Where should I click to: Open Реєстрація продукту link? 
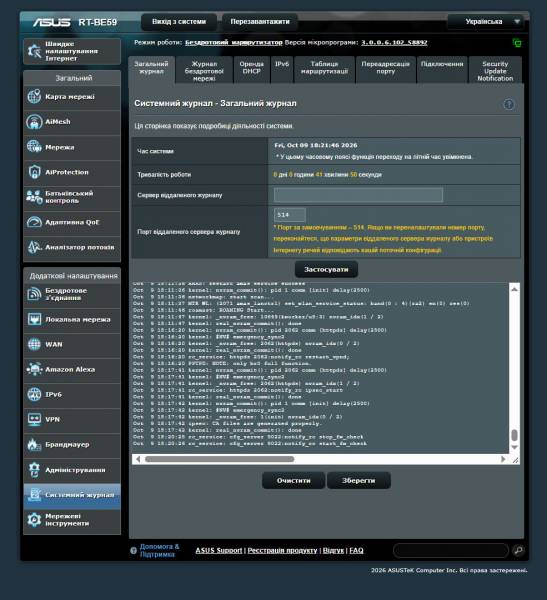click(282, 550)
